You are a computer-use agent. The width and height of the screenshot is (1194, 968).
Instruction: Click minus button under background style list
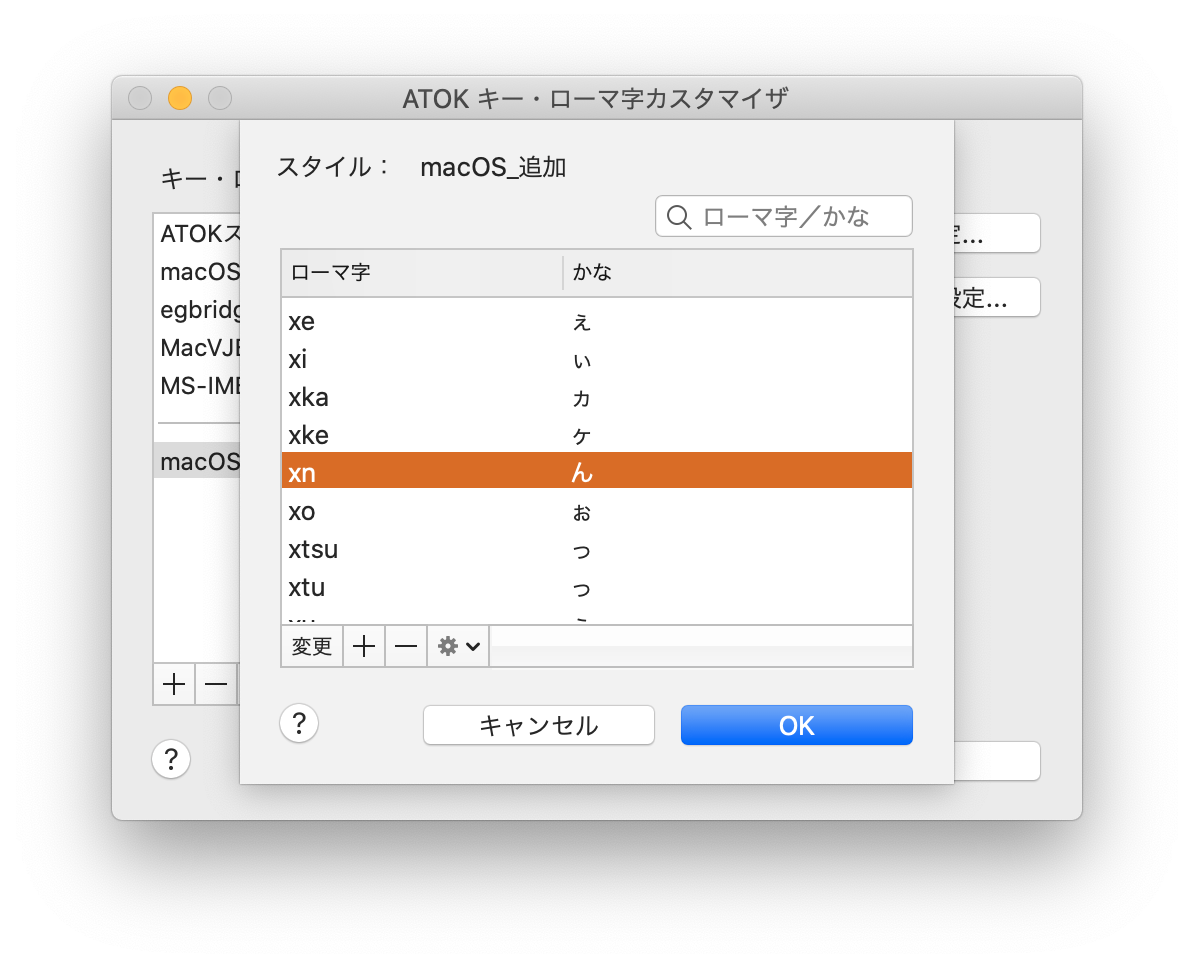216,685
